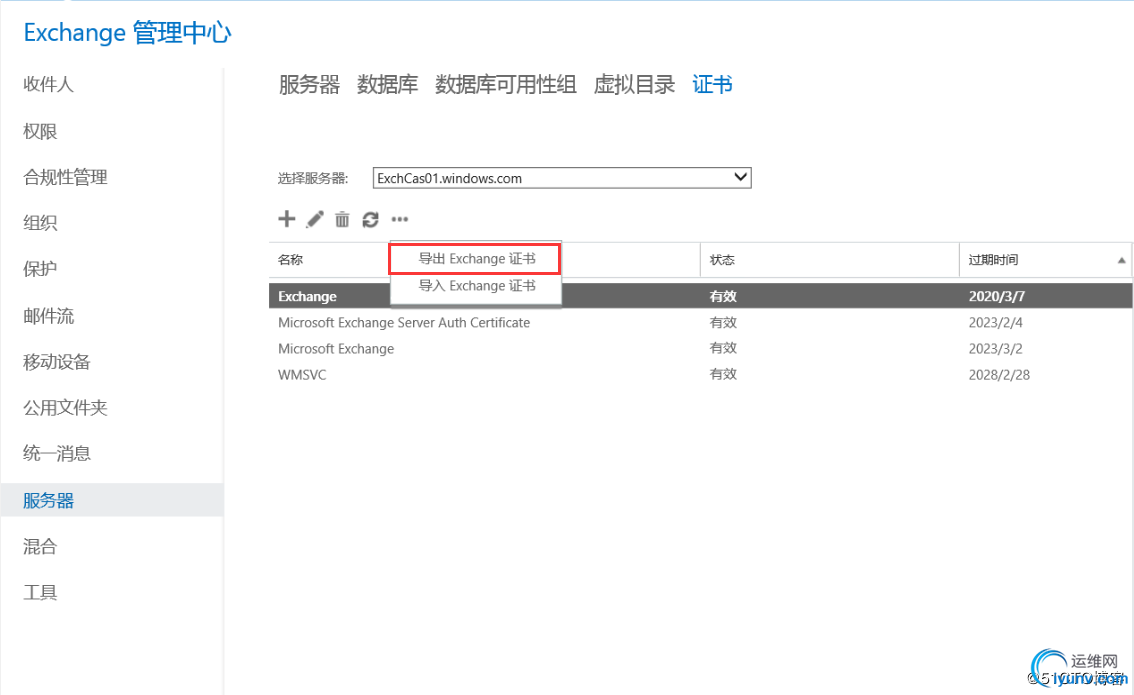The height and width of the screenshot is (695, 1134).
Task: Select the WMSVC certificate row
Action: point(700,375)
